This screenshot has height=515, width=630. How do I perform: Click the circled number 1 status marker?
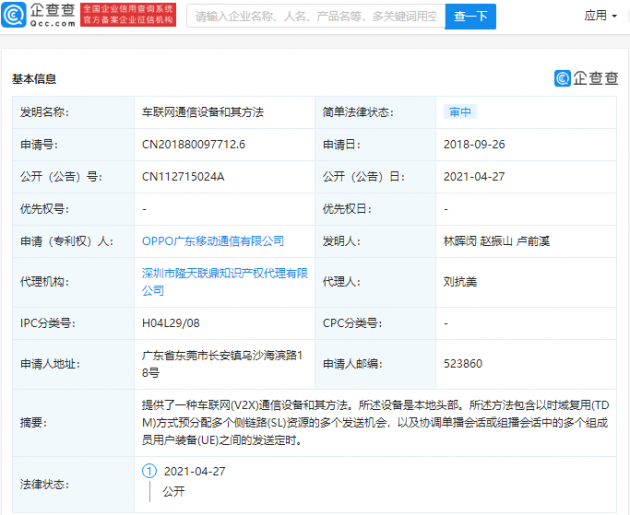pos(149,469)
